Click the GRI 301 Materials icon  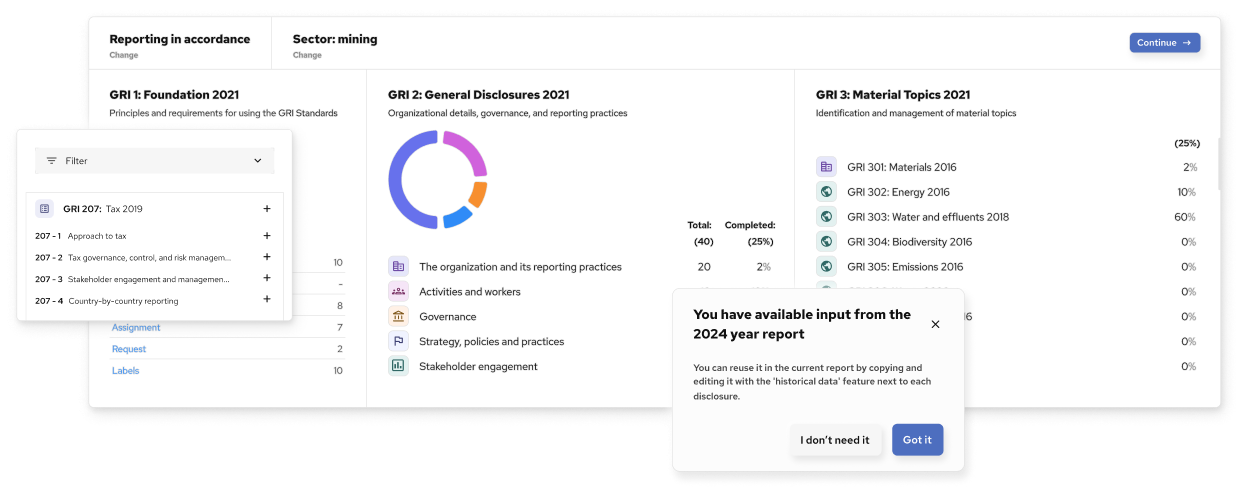[x=826, y=167]
